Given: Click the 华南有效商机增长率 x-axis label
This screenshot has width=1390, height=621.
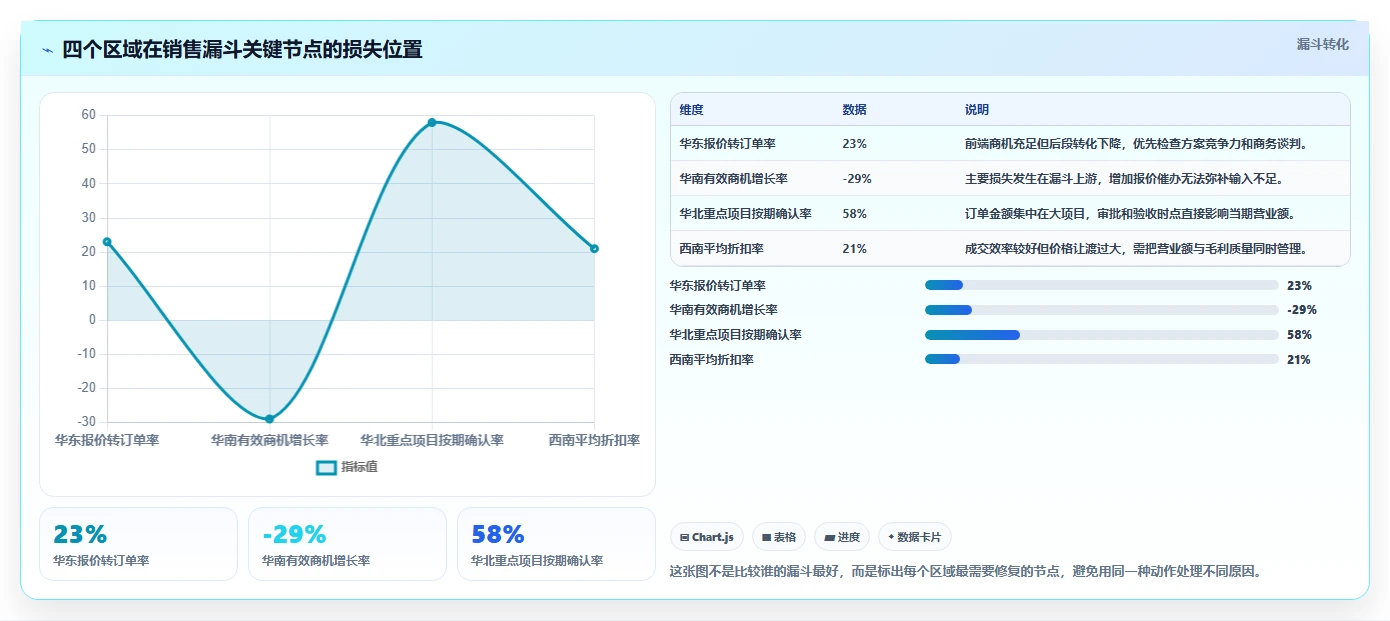Looking at the screenshot, I should pos(270,440).
